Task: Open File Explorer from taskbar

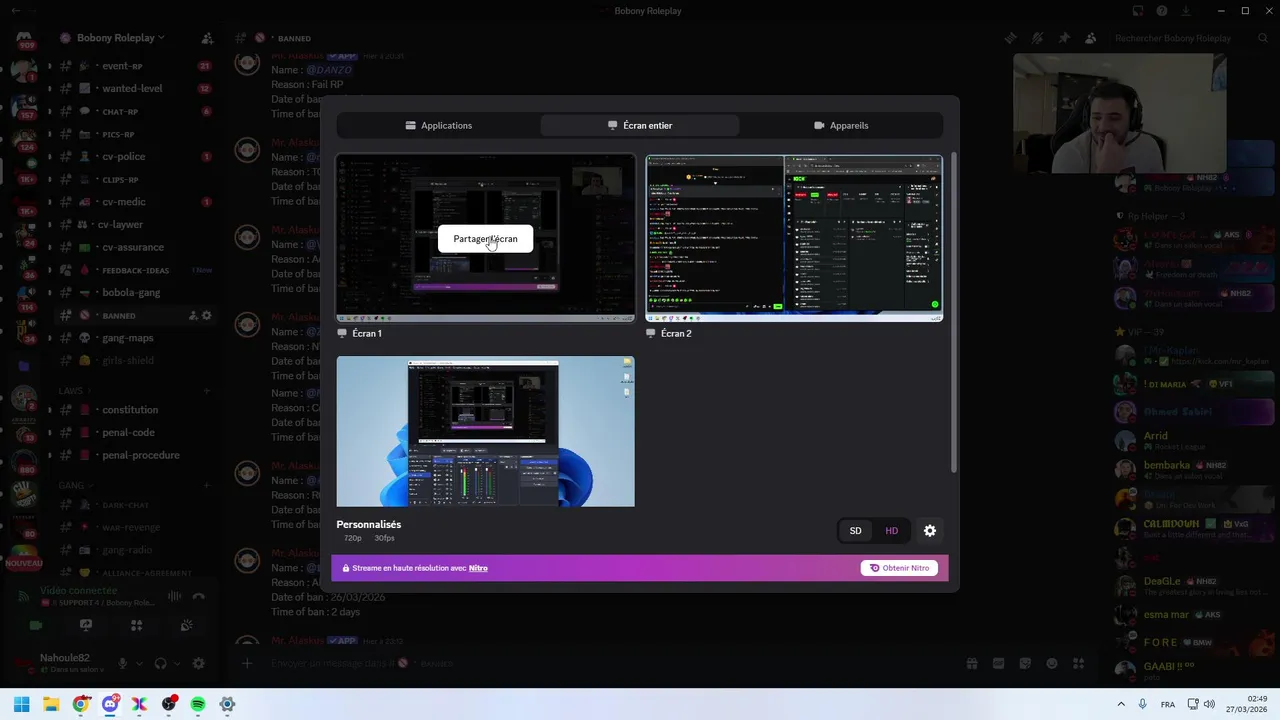Action: pos(51,704)
